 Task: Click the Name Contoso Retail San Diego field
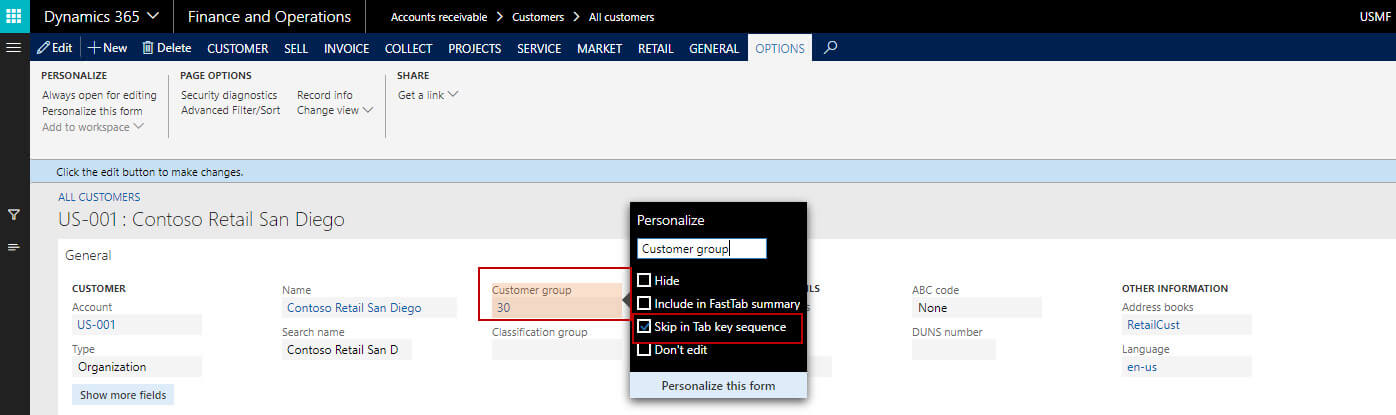(369, 308)
